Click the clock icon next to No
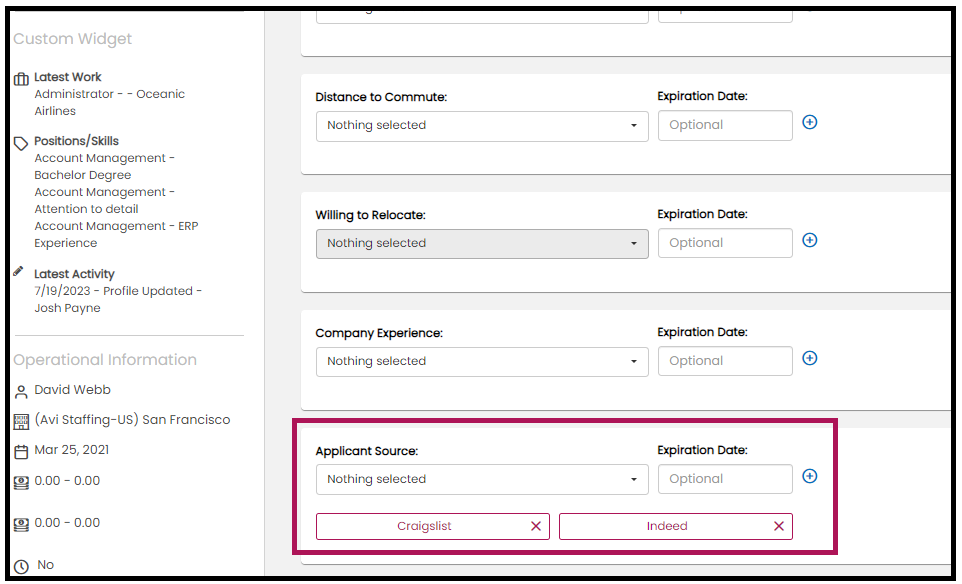Screen dimensions: 962x584 [21, 566]
